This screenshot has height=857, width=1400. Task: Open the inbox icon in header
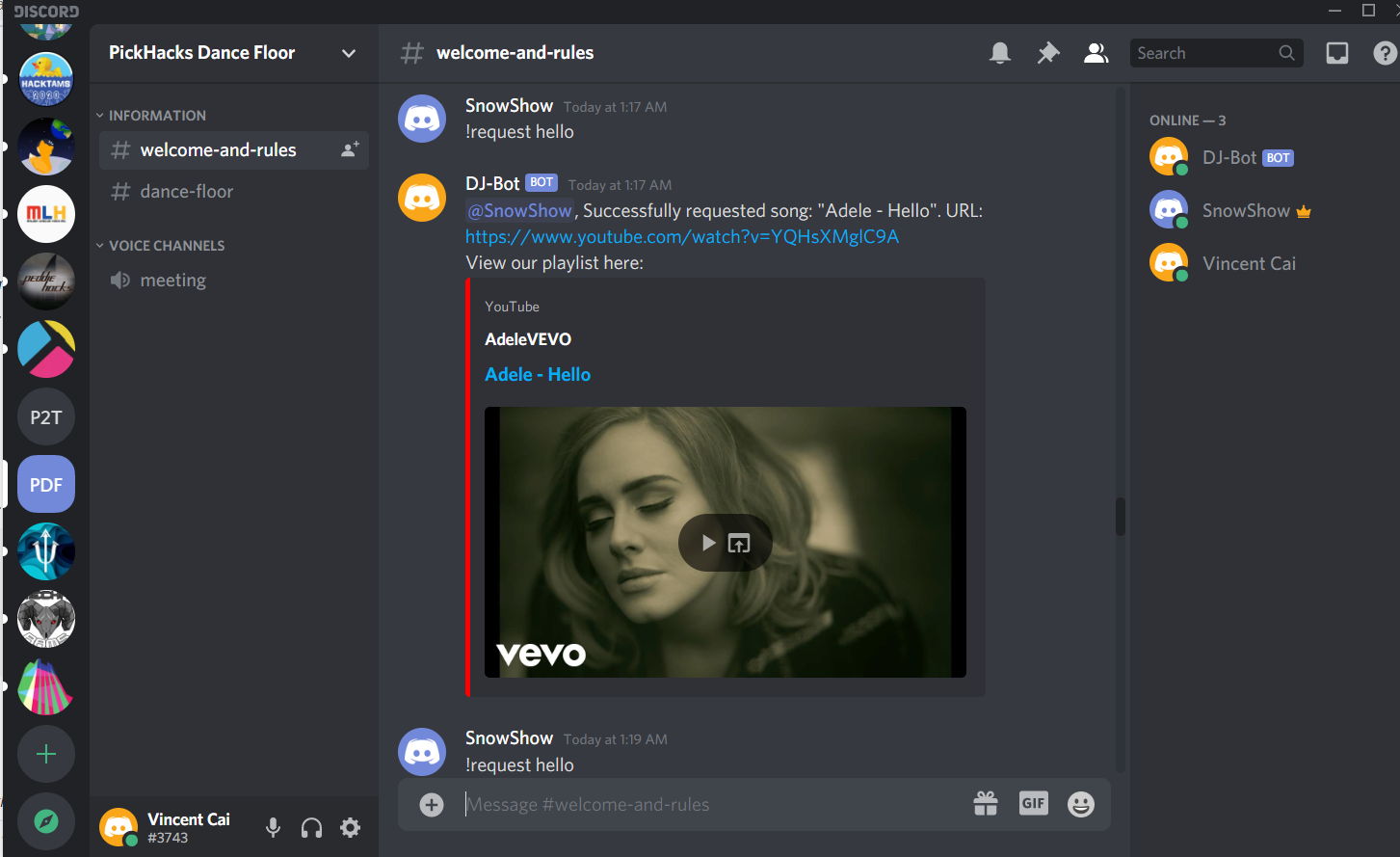click(x=1337, y=53)
